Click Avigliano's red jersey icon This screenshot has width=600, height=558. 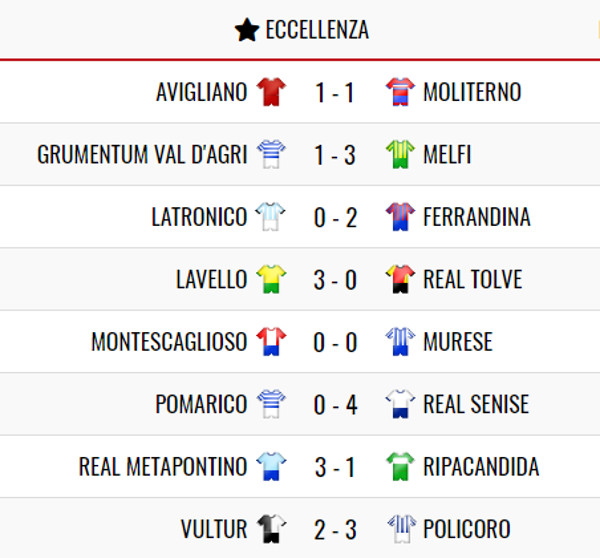click(271, 92)
